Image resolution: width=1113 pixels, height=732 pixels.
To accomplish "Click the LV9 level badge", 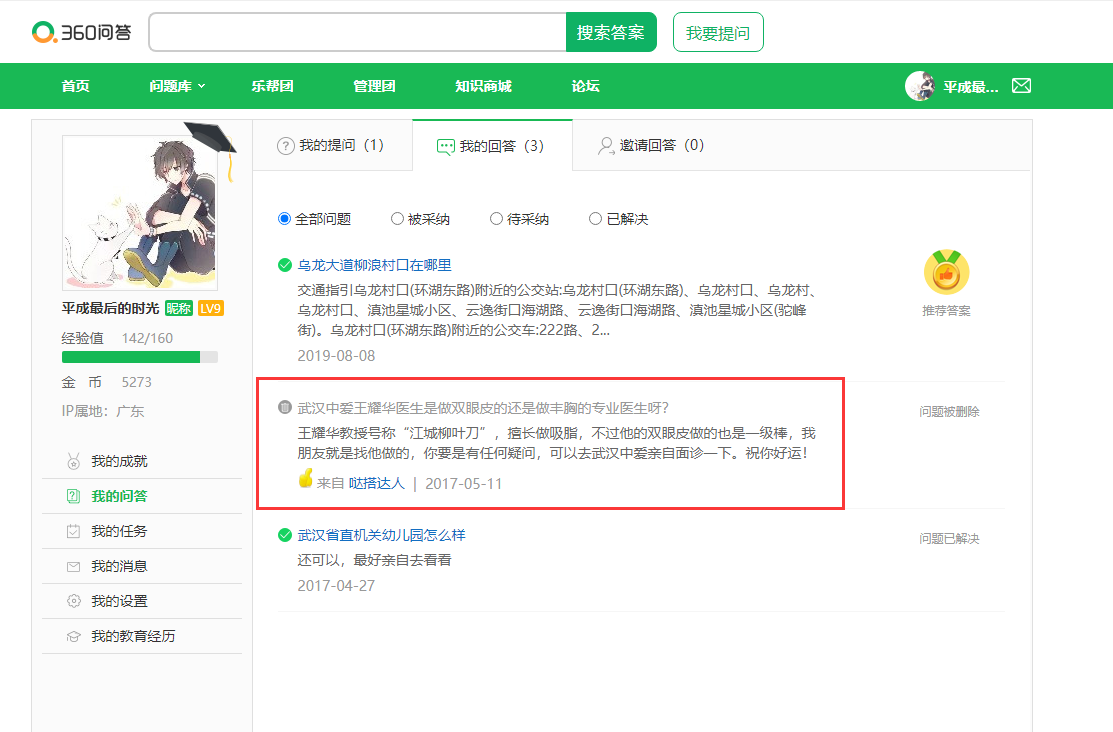I will [210, 308].
